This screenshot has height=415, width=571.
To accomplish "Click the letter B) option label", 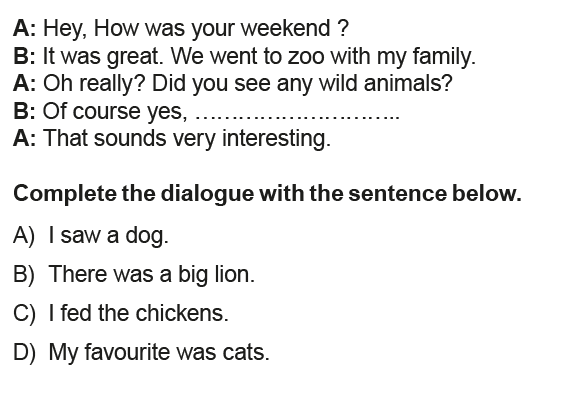I will coord(24,274).
